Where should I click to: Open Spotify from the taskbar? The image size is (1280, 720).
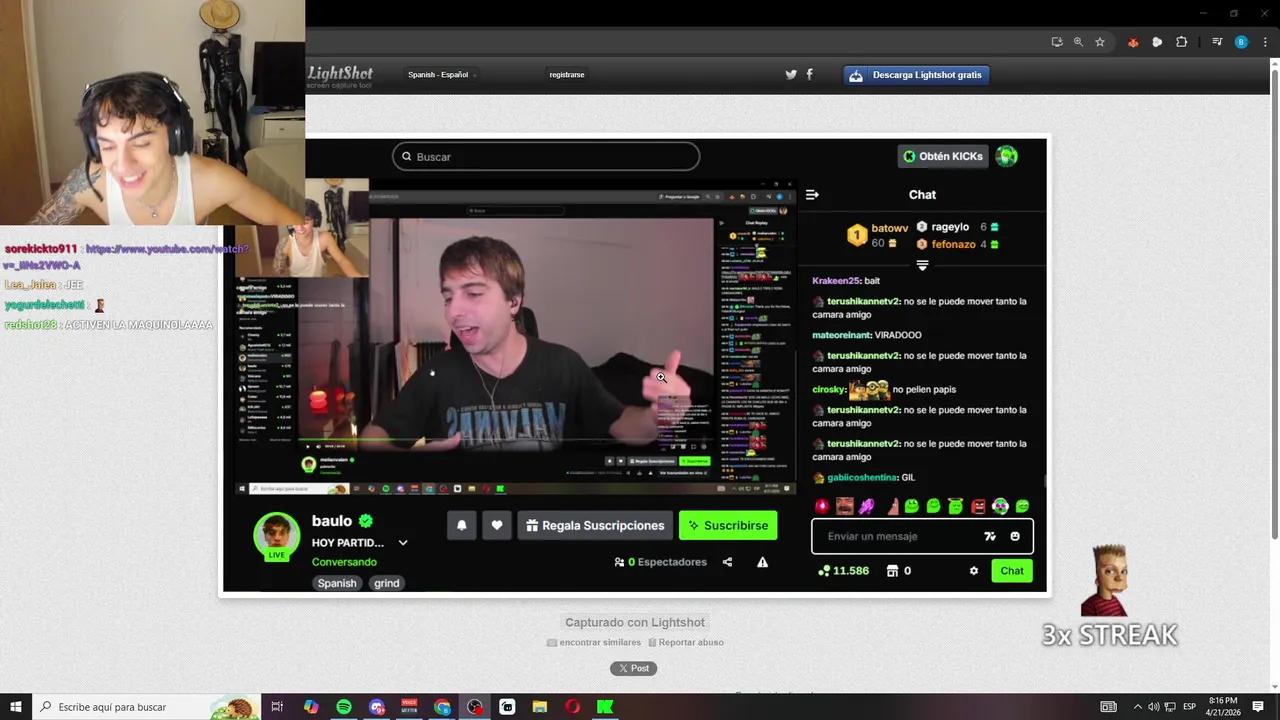point(344,707)
